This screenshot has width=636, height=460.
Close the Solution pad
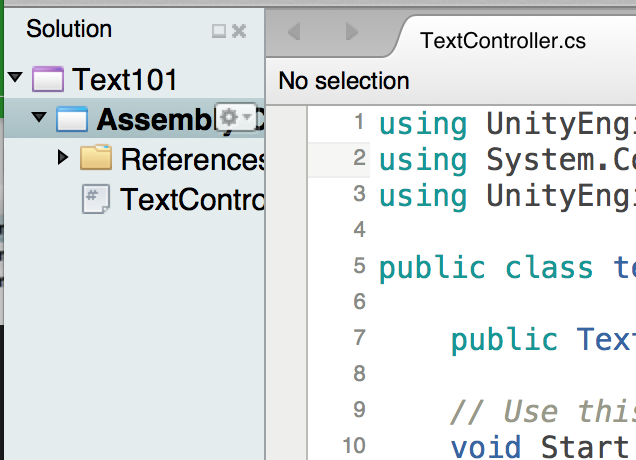pyautogui.click(x=239, y=31)
